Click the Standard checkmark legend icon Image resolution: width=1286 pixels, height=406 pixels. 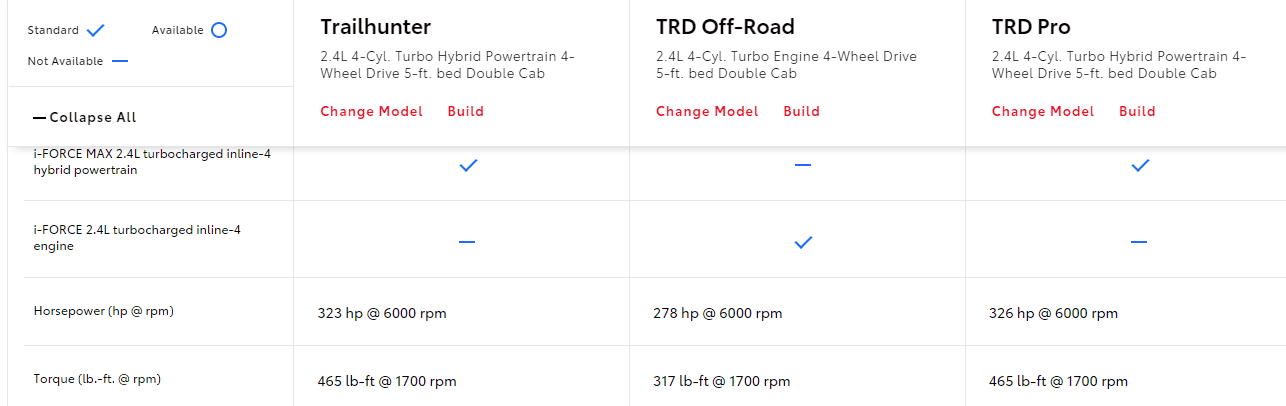96,31
